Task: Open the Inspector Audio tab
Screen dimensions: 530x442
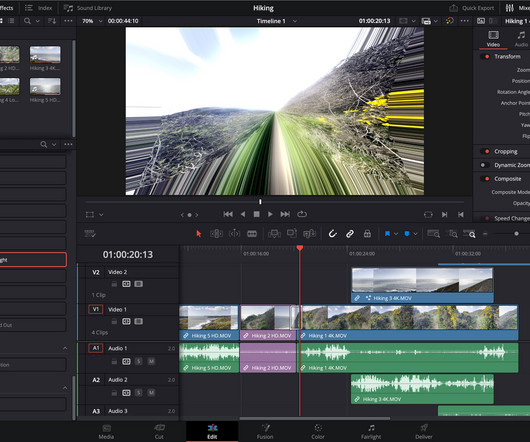Action: 521,39
